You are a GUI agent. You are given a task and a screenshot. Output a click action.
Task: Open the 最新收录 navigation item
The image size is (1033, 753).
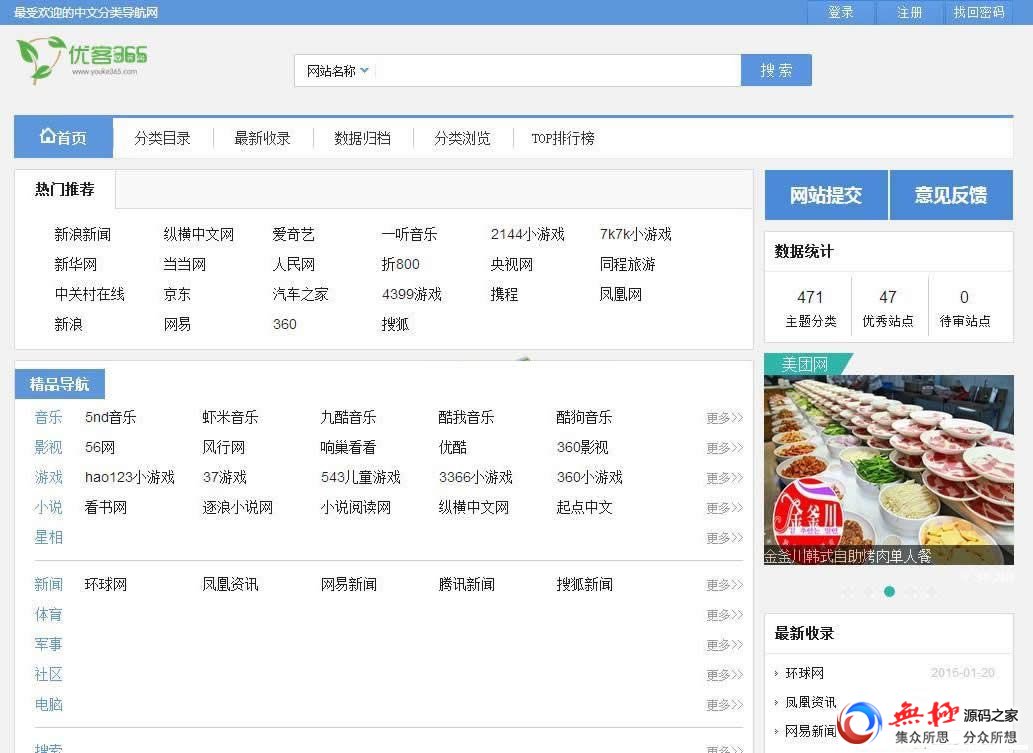(x=262, y=138)
